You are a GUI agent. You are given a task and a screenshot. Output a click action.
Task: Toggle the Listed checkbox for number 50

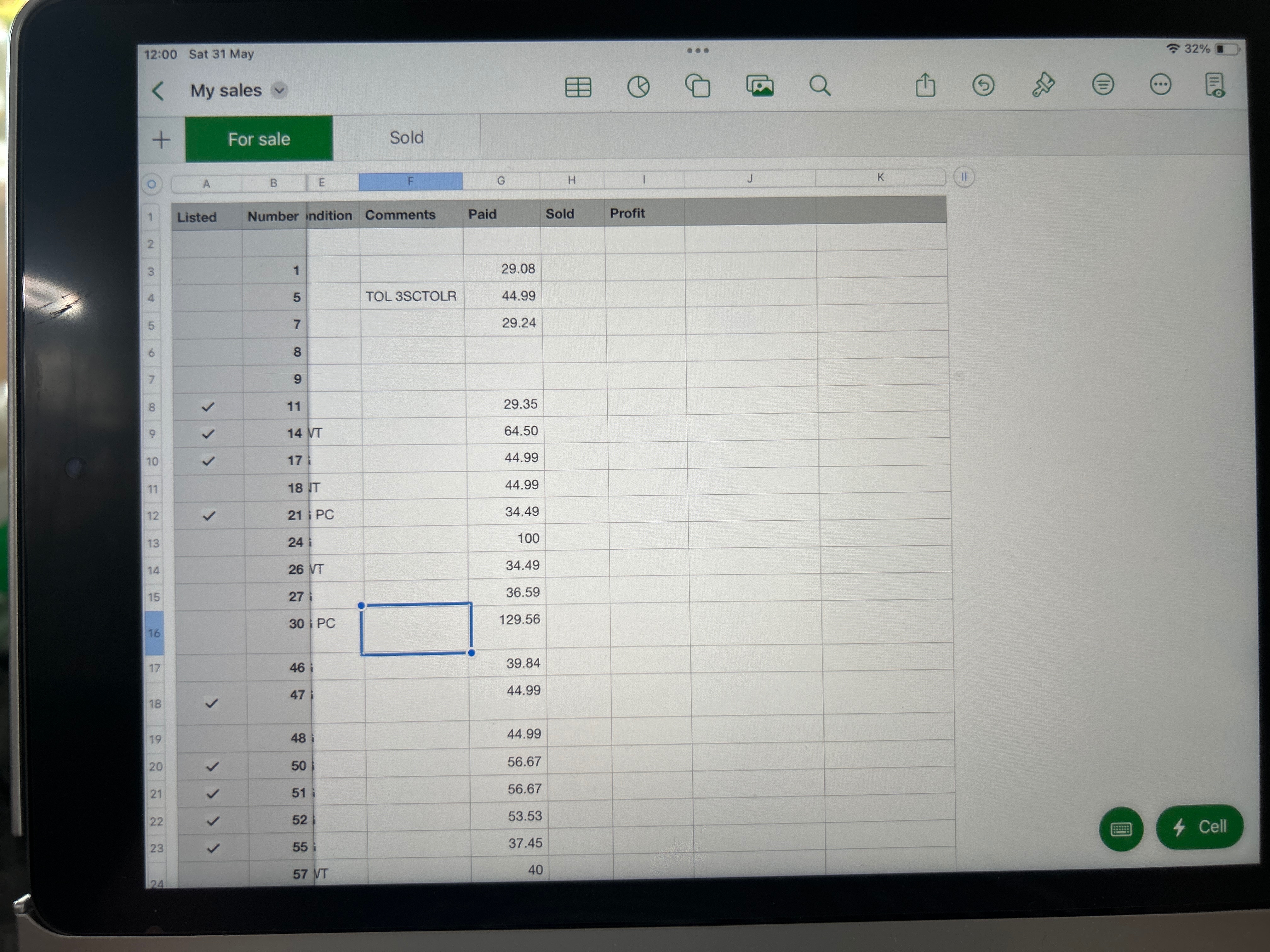[212, 766]
